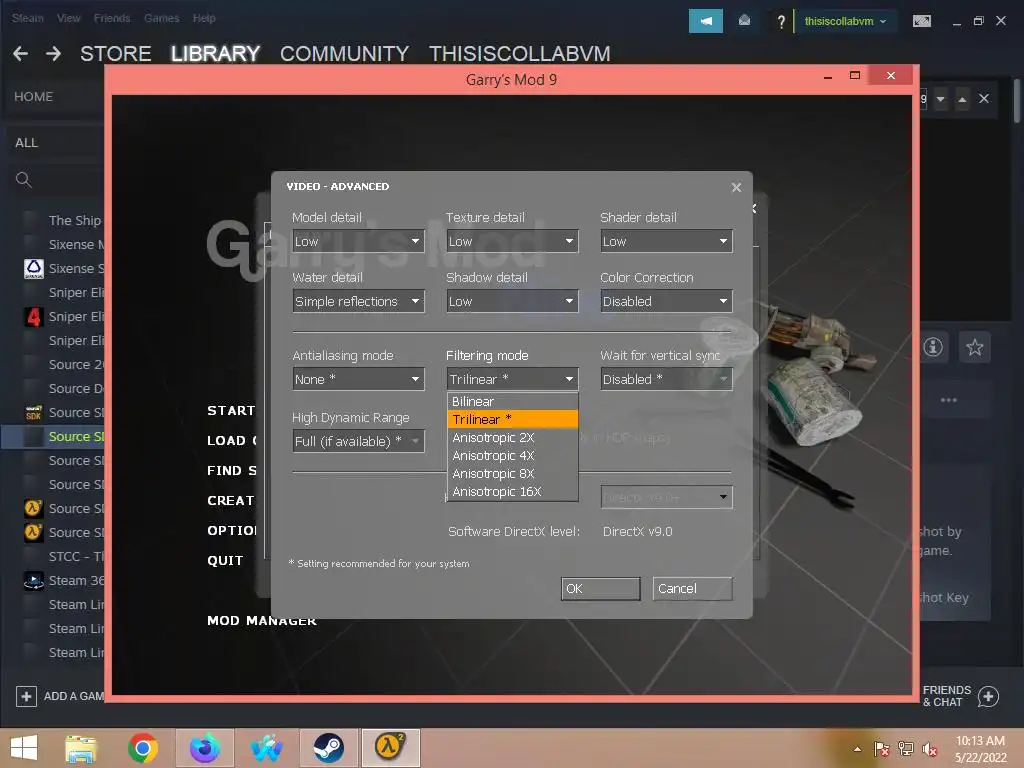
Task: Open the View menu
Action: (x=69, y=18)
